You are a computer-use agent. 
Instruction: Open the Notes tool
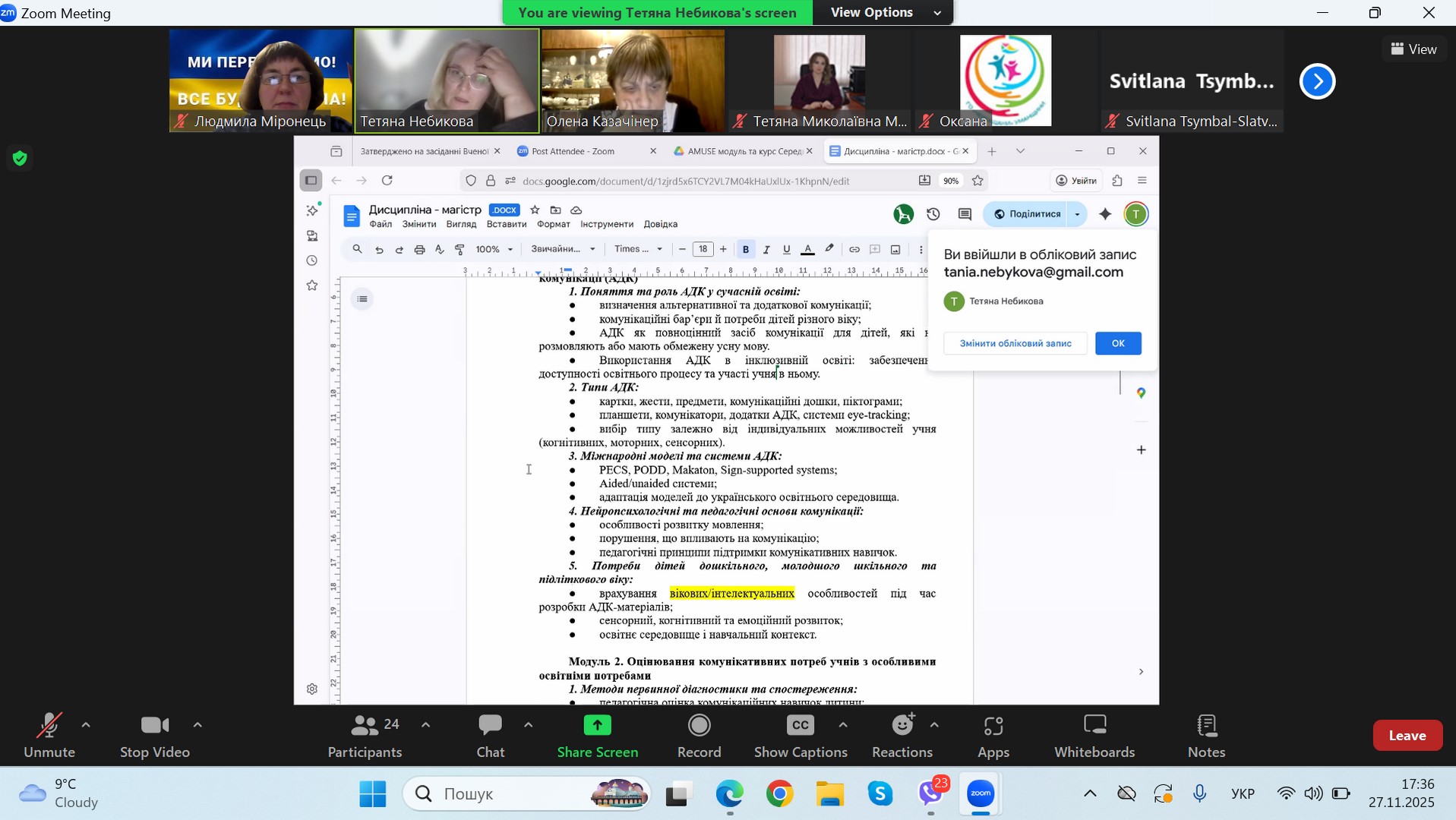(x=1205, y=735)
